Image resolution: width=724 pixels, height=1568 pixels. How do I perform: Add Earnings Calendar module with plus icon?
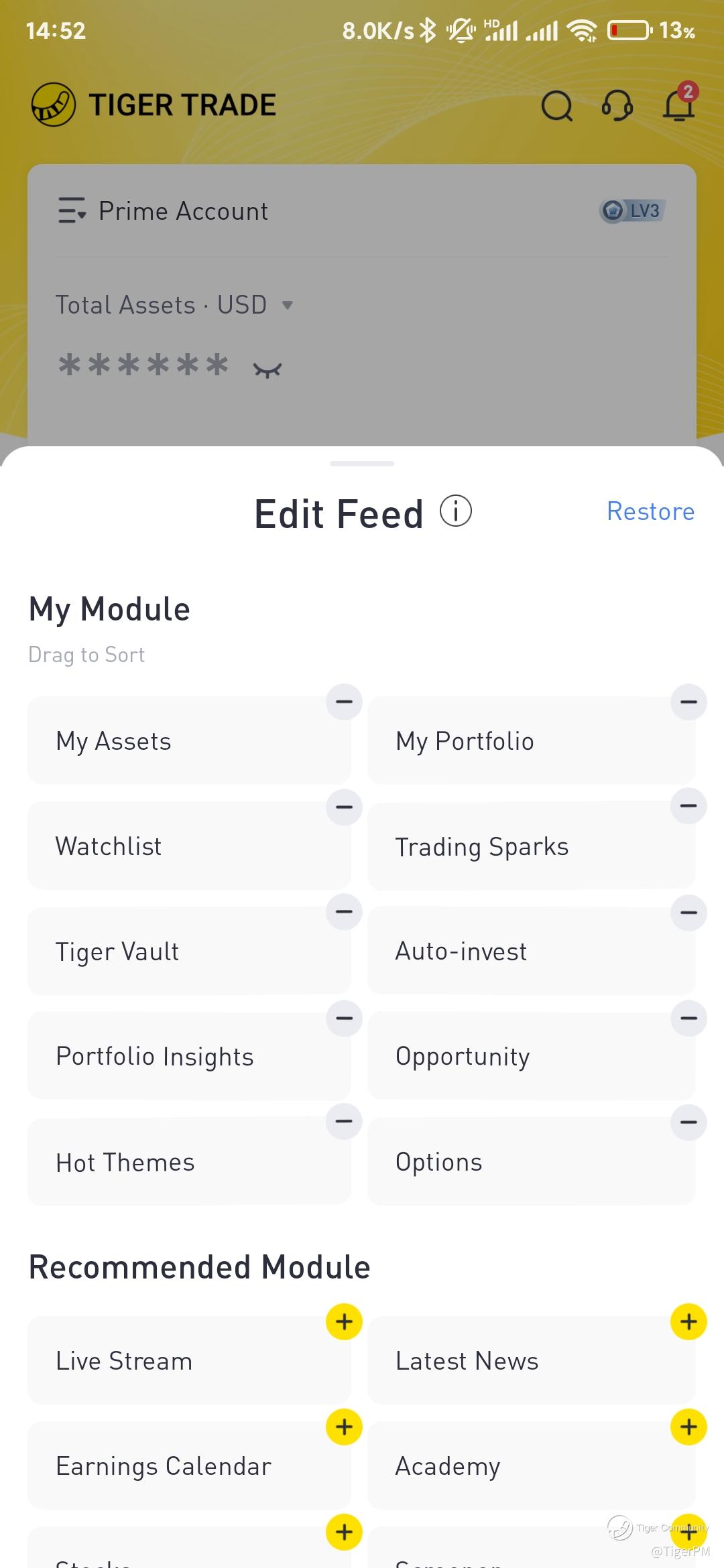[x=344, y=1427]
